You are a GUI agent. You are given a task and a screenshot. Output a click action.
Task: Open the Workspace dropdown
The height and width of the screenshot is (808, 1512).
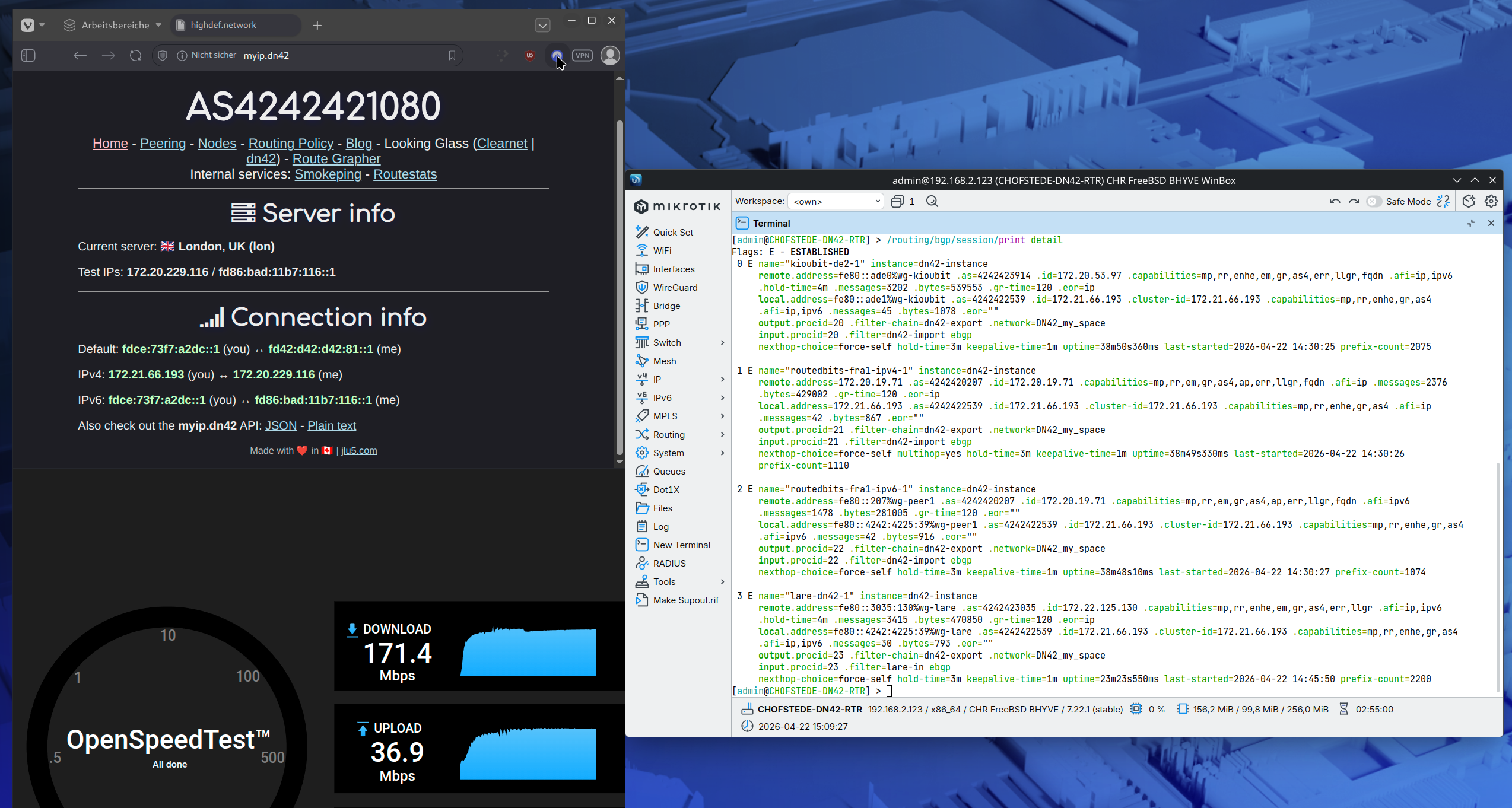pyautogui.click(x=835, y=202)
